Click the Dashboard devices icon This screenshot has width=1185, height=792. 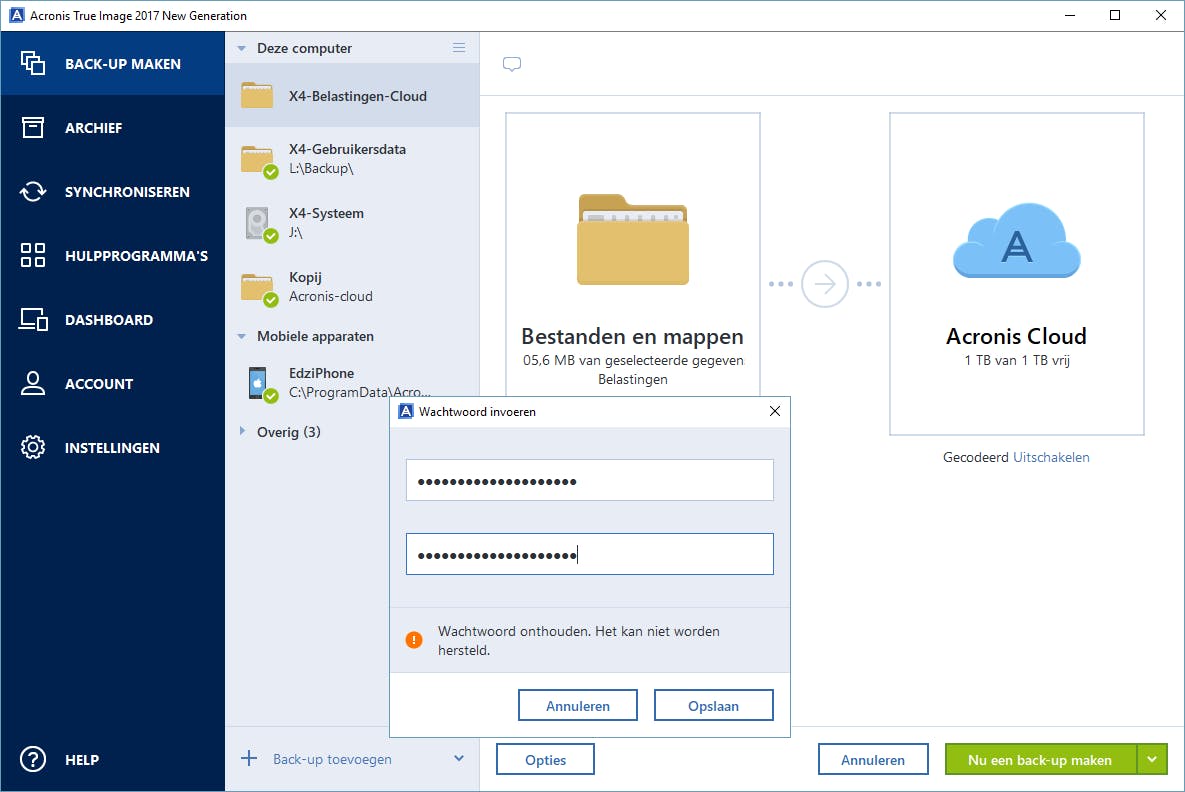point(33,320)
